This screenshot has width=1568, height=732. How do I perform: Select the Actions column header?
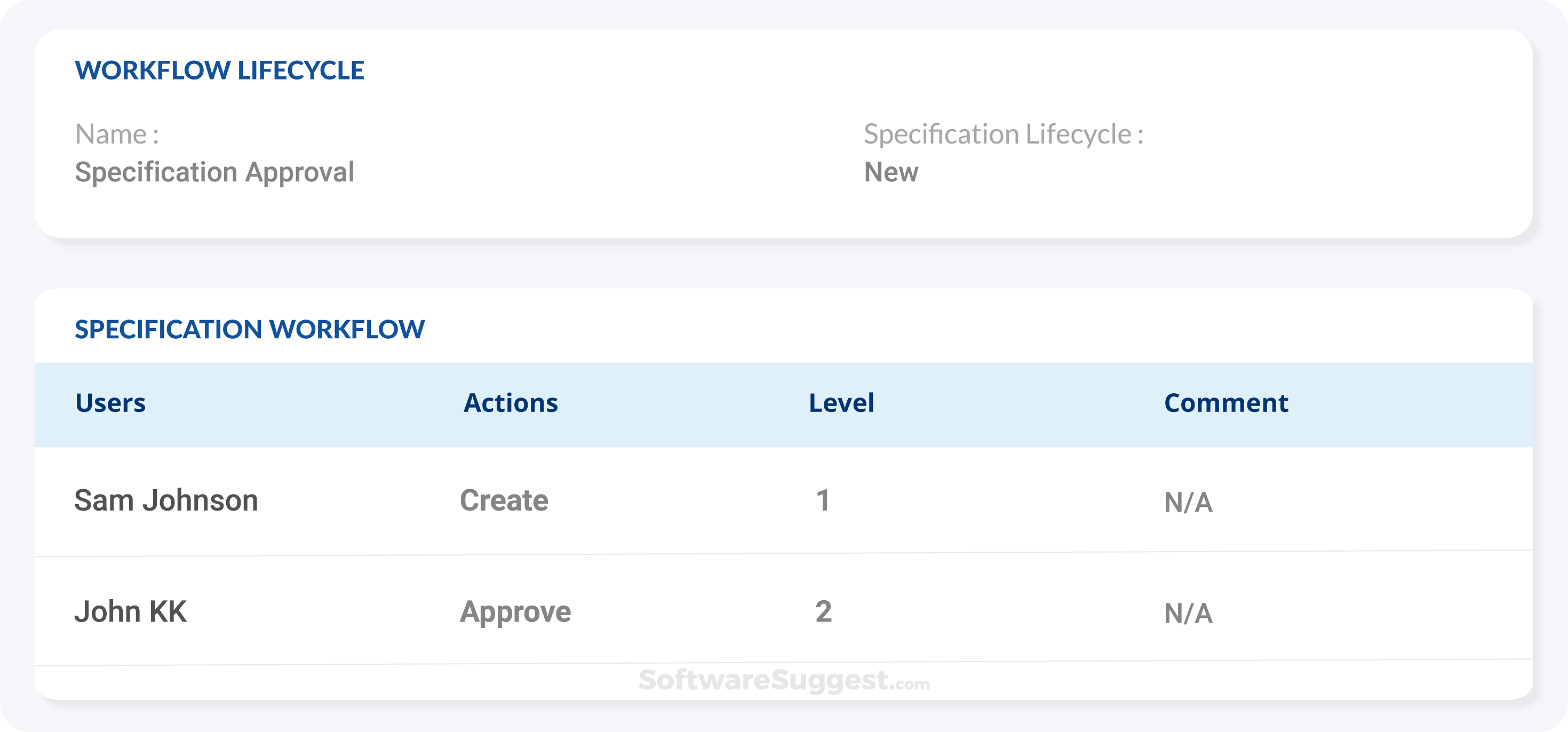point(510,402)
